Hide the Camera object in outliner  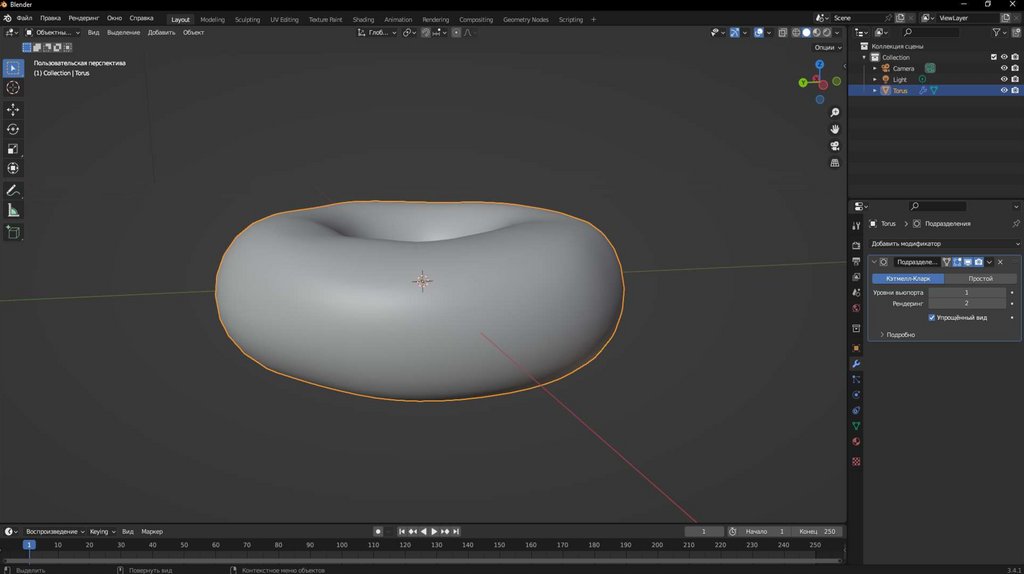click(1004, 68)
